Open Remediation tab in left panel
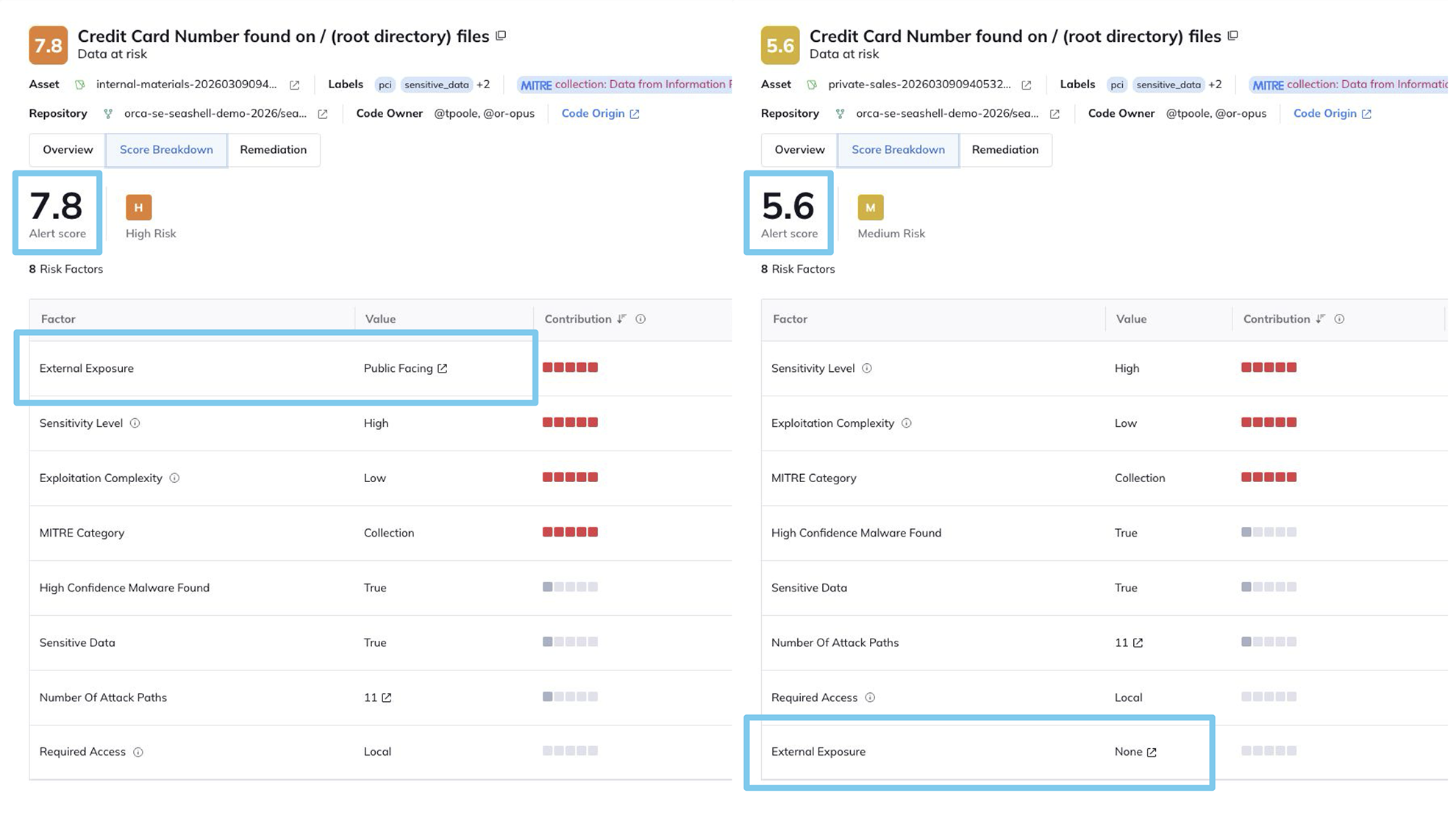The height and width of the screenshot is (818, 1456). tap(273, 150)
